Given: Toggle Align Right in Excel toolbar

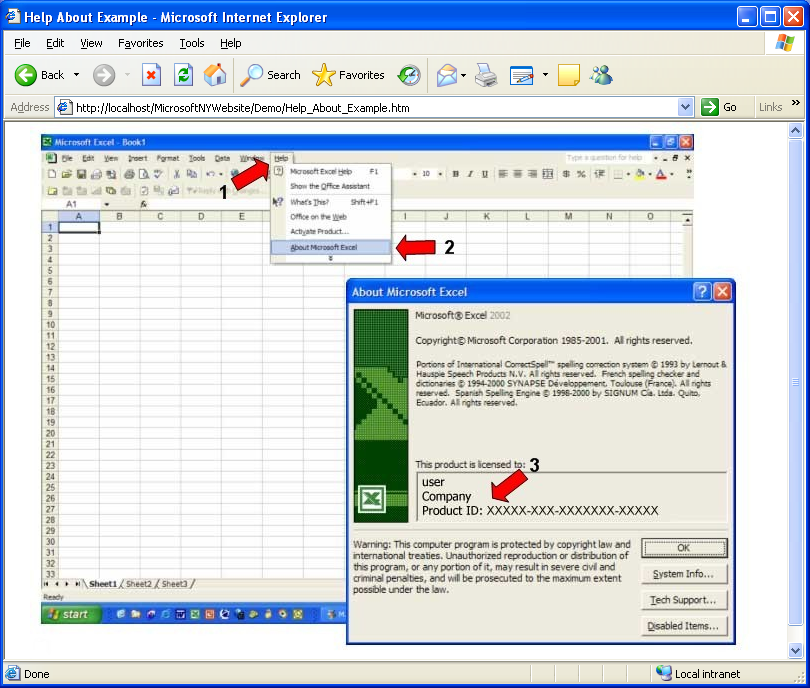Looking at the screenshot, I should 532,174.
